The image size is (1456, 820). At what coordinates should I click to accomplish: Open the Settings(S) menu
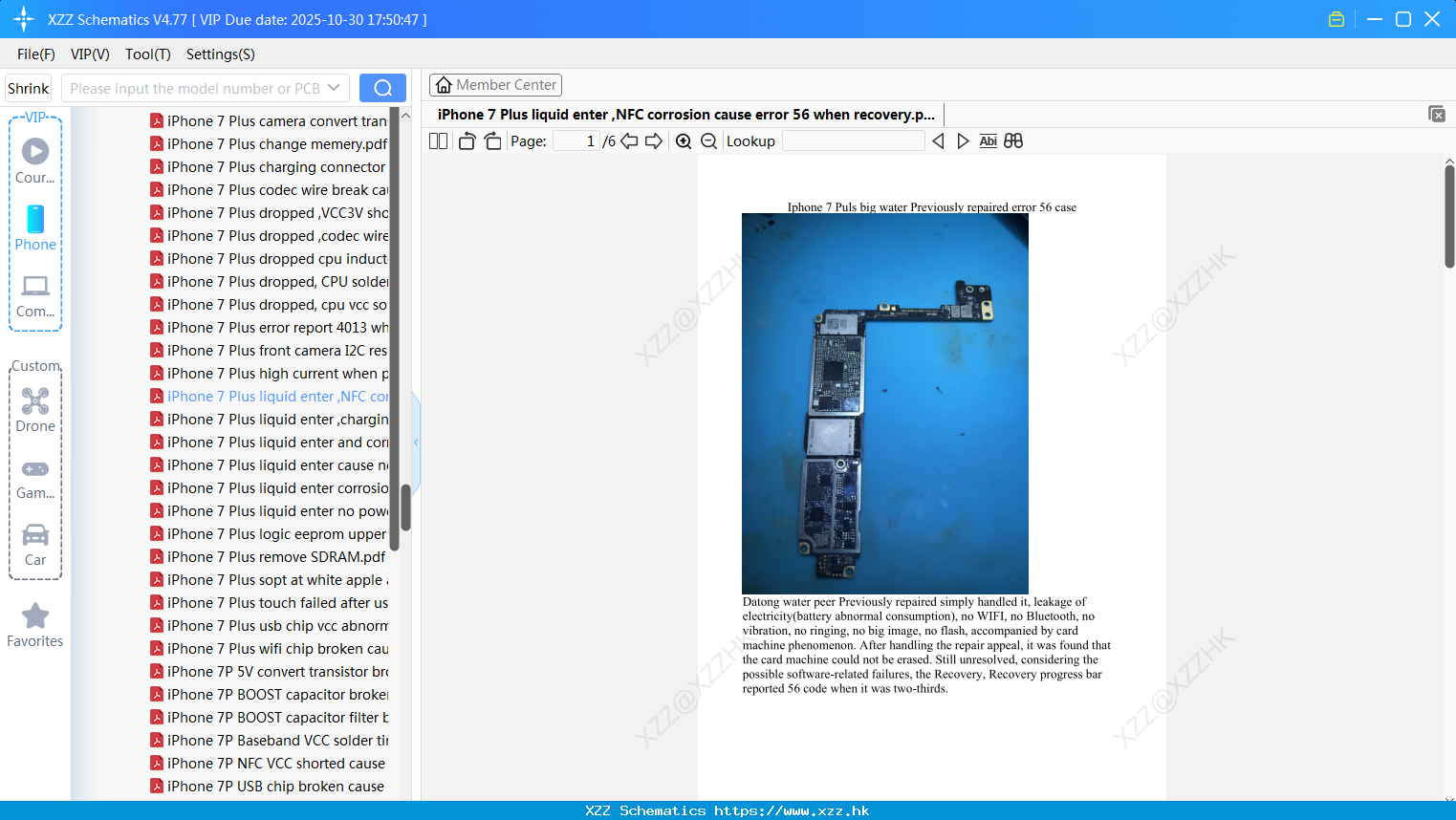221,54
